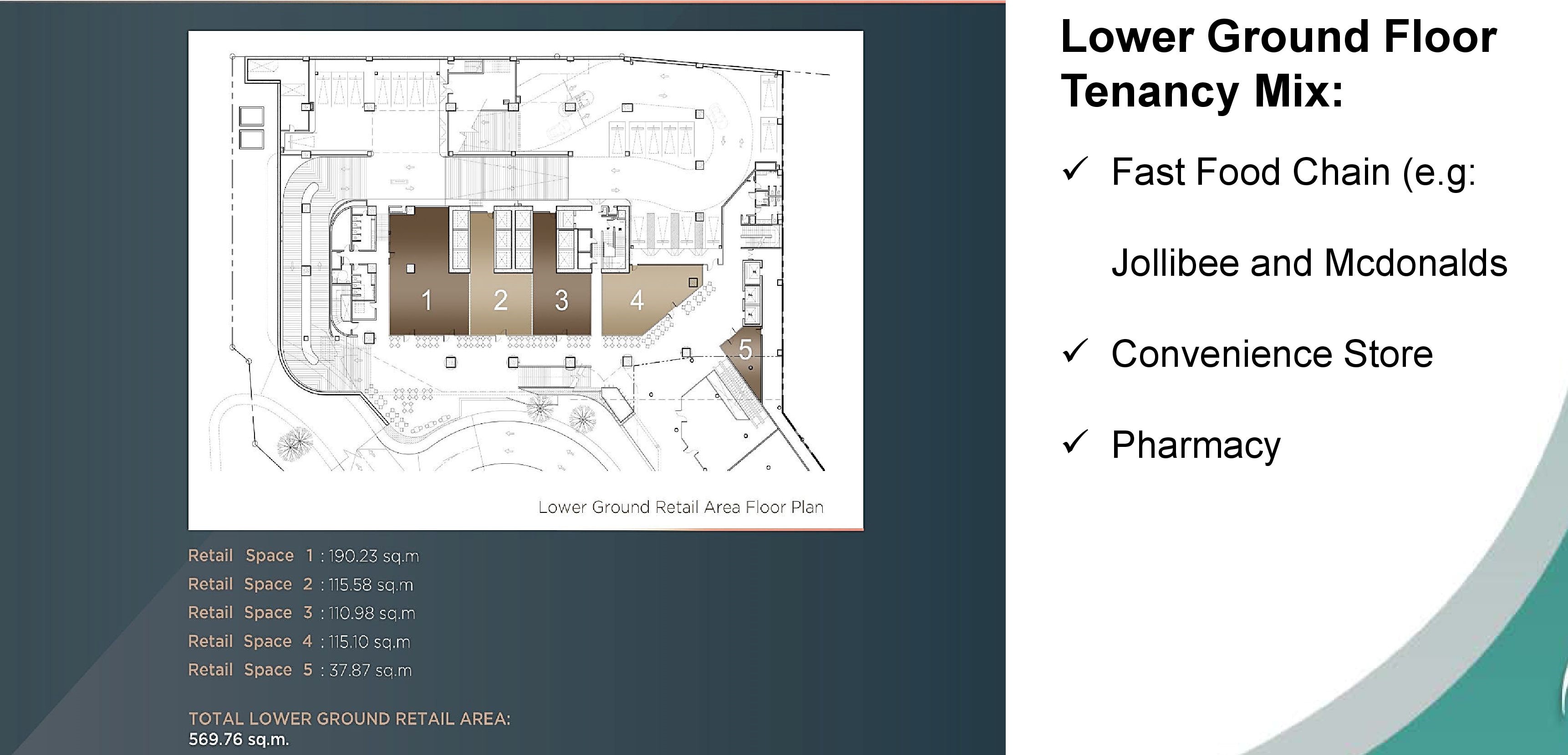This screenshot has width=1568, height=755.
Task: Click the checkmark beside Pharmacy
Action: (1075, 442)
